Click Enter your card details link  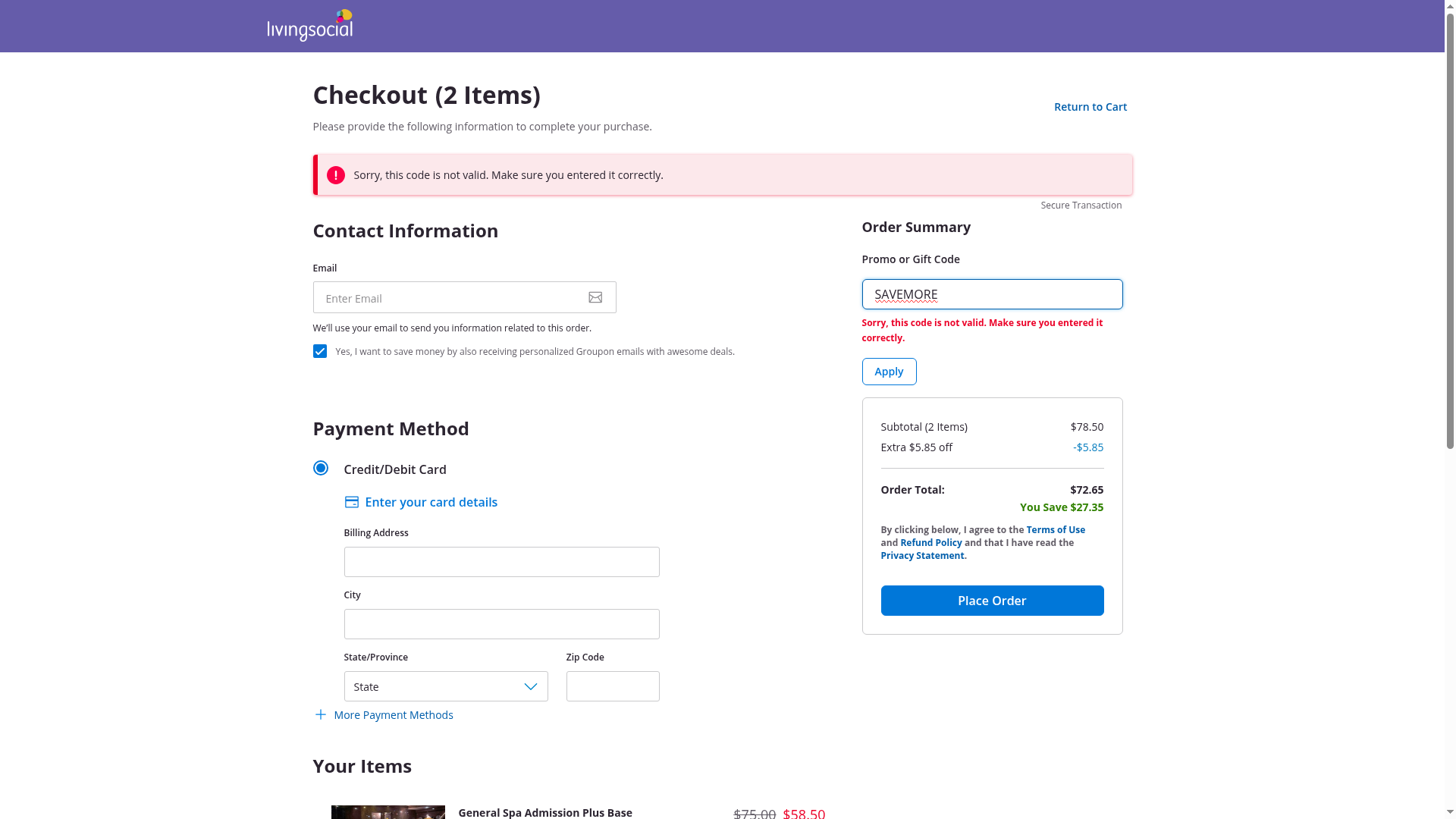point(431,502)
